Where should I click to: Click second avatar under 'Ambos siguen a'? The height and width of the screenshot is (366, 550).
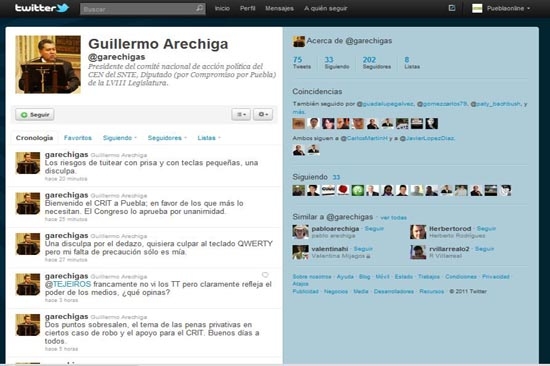pos(313,150)
